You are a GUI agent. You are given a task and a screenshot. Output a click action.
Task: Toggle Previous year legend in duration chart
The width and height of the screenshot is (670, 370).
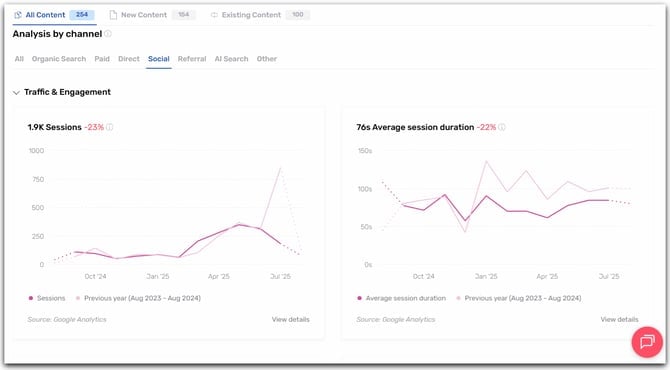(519, 298)
